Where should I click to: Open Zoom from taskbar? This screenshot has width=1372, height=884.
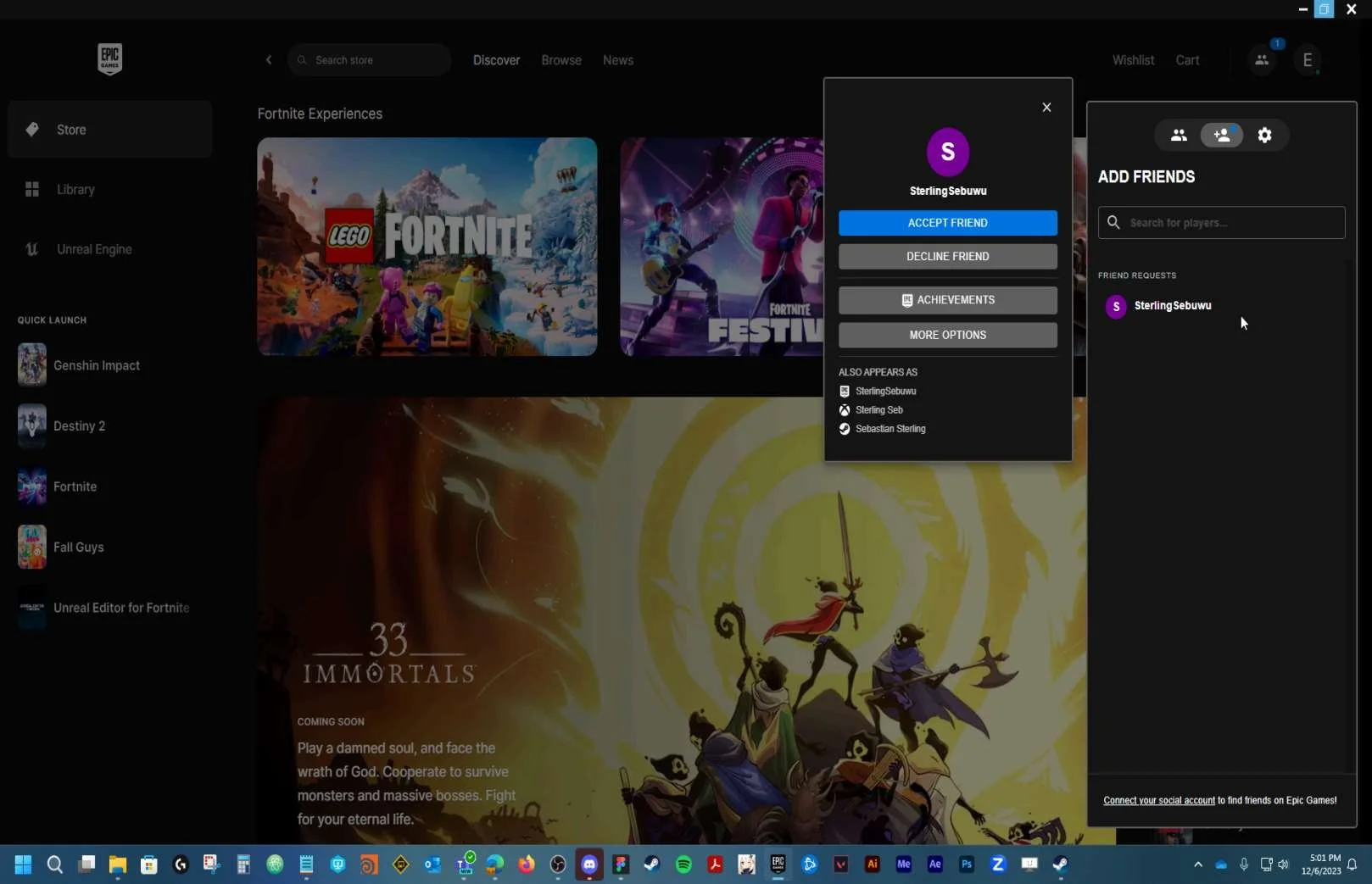(997, 865)
